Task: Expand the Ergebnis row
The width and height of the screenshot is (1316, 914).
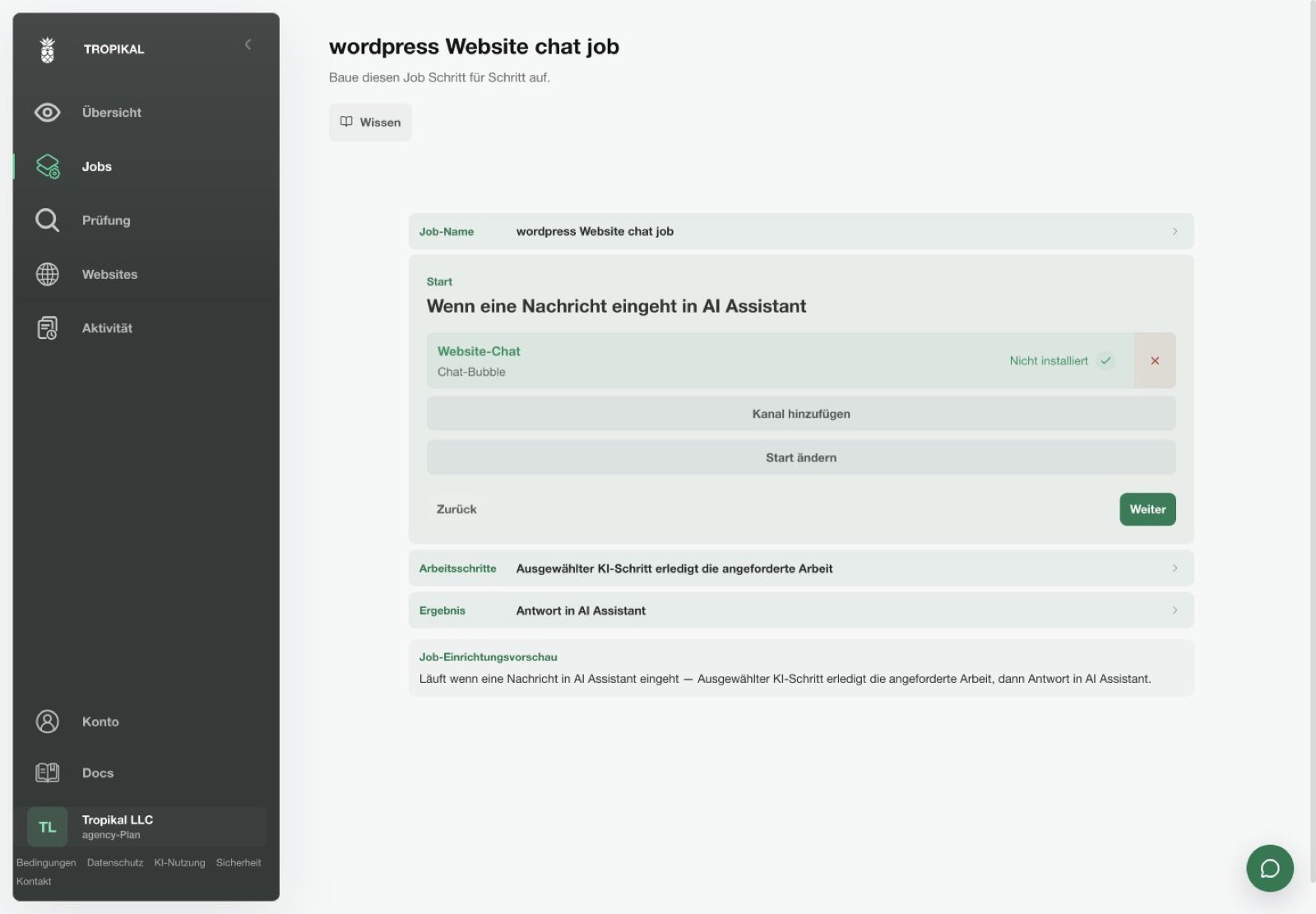Action: (x=801, y=610)
